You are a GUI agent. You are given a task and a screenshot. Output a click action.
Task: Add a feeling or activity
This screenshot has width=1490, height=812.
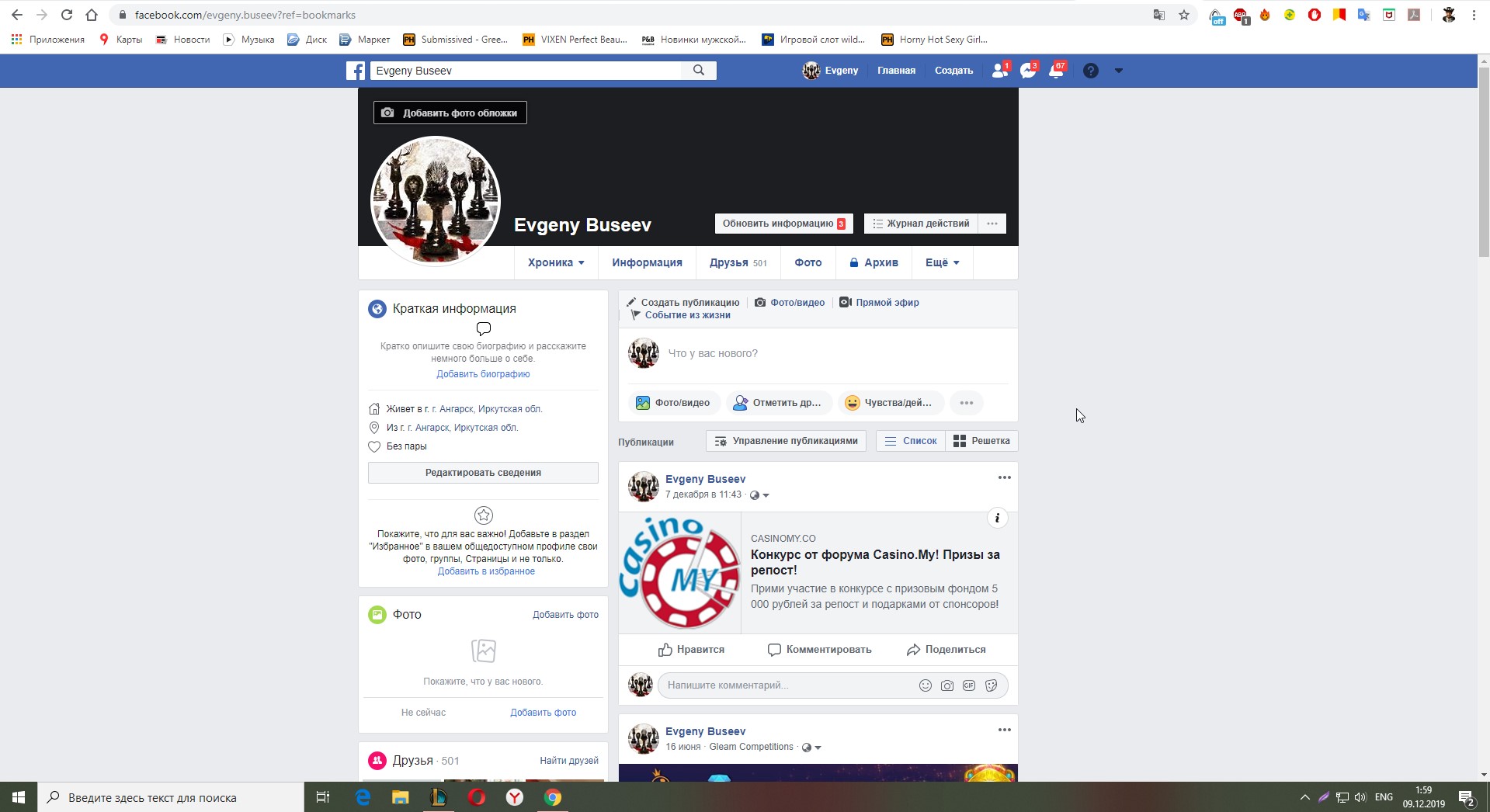tap(891, 403)
